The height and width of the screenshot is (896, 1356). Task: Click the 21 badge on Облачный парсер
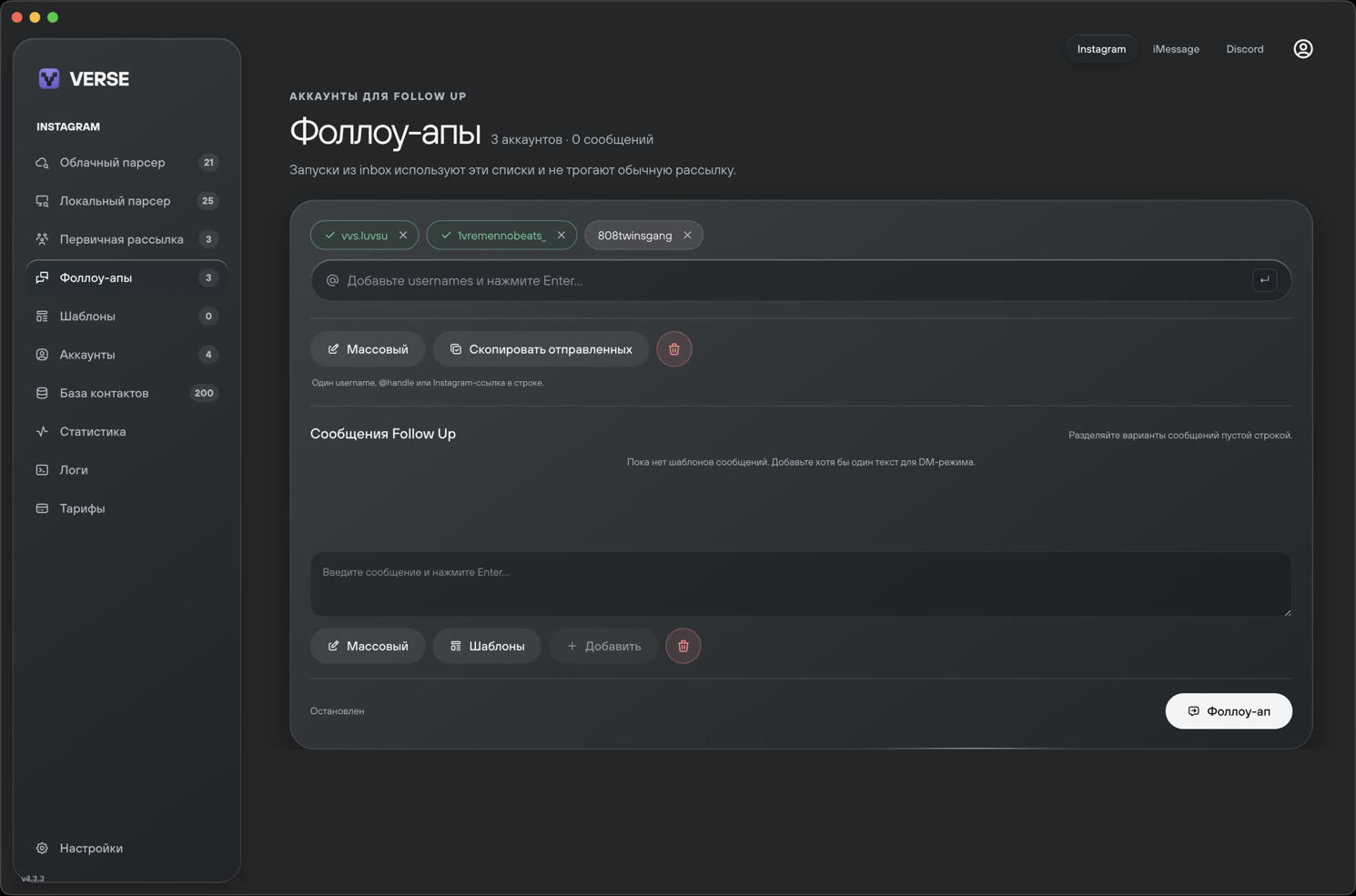(x=208, y=163)
